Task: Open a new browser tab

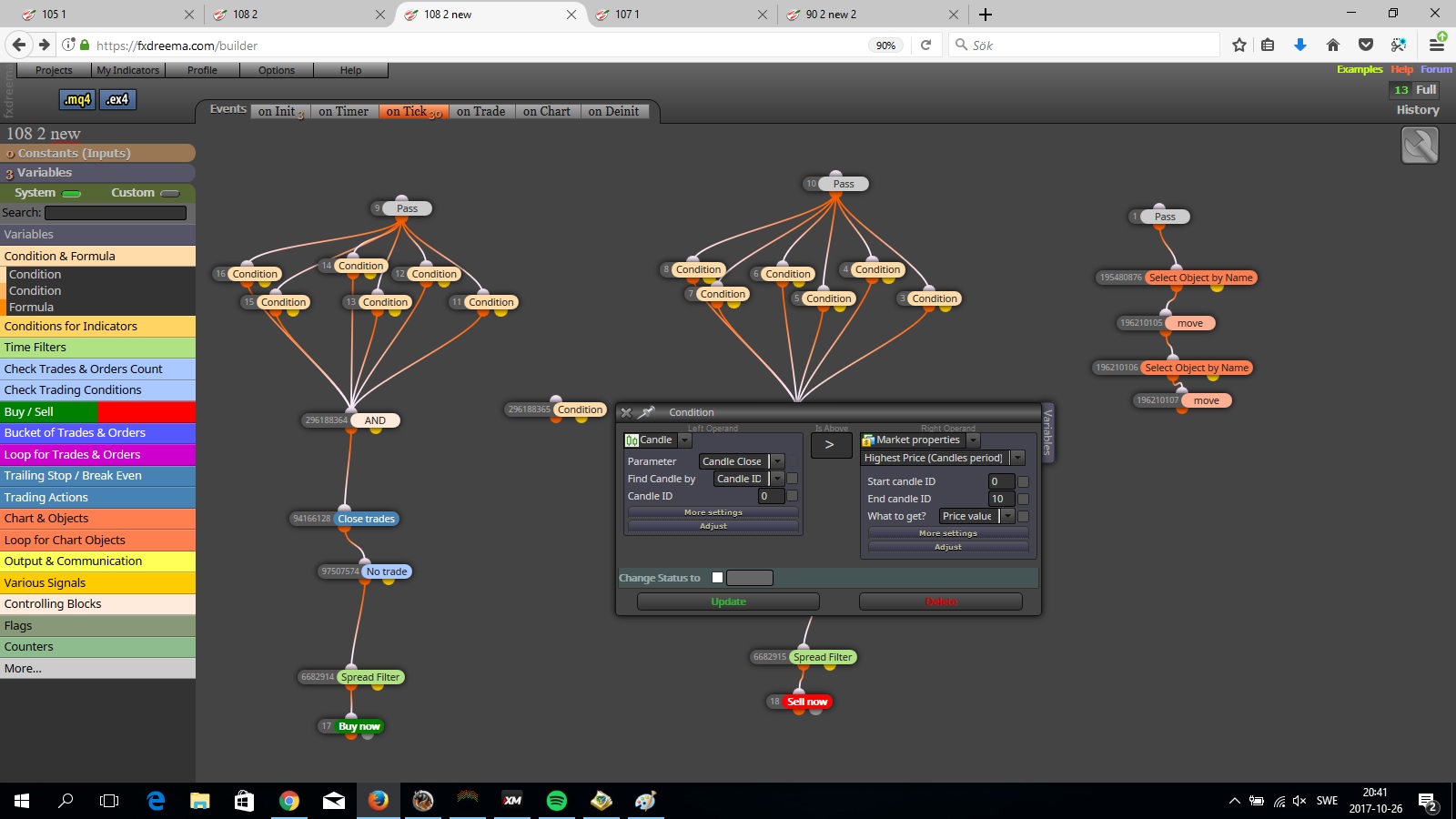Action: click(986, 15)
